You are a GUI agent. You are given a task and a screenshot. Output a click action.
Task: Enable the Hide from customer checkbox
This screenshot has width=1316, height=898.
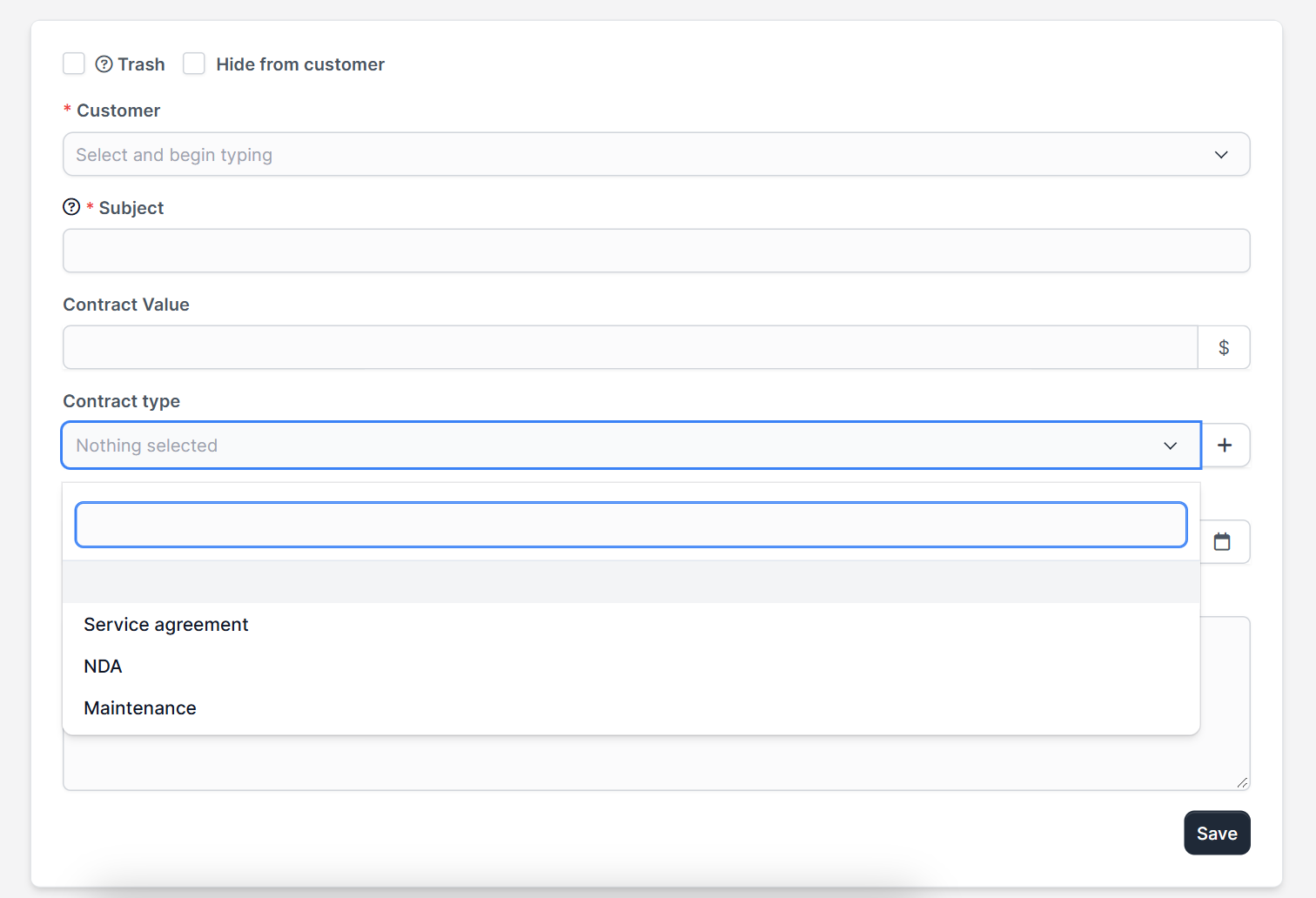pos(194,64)
